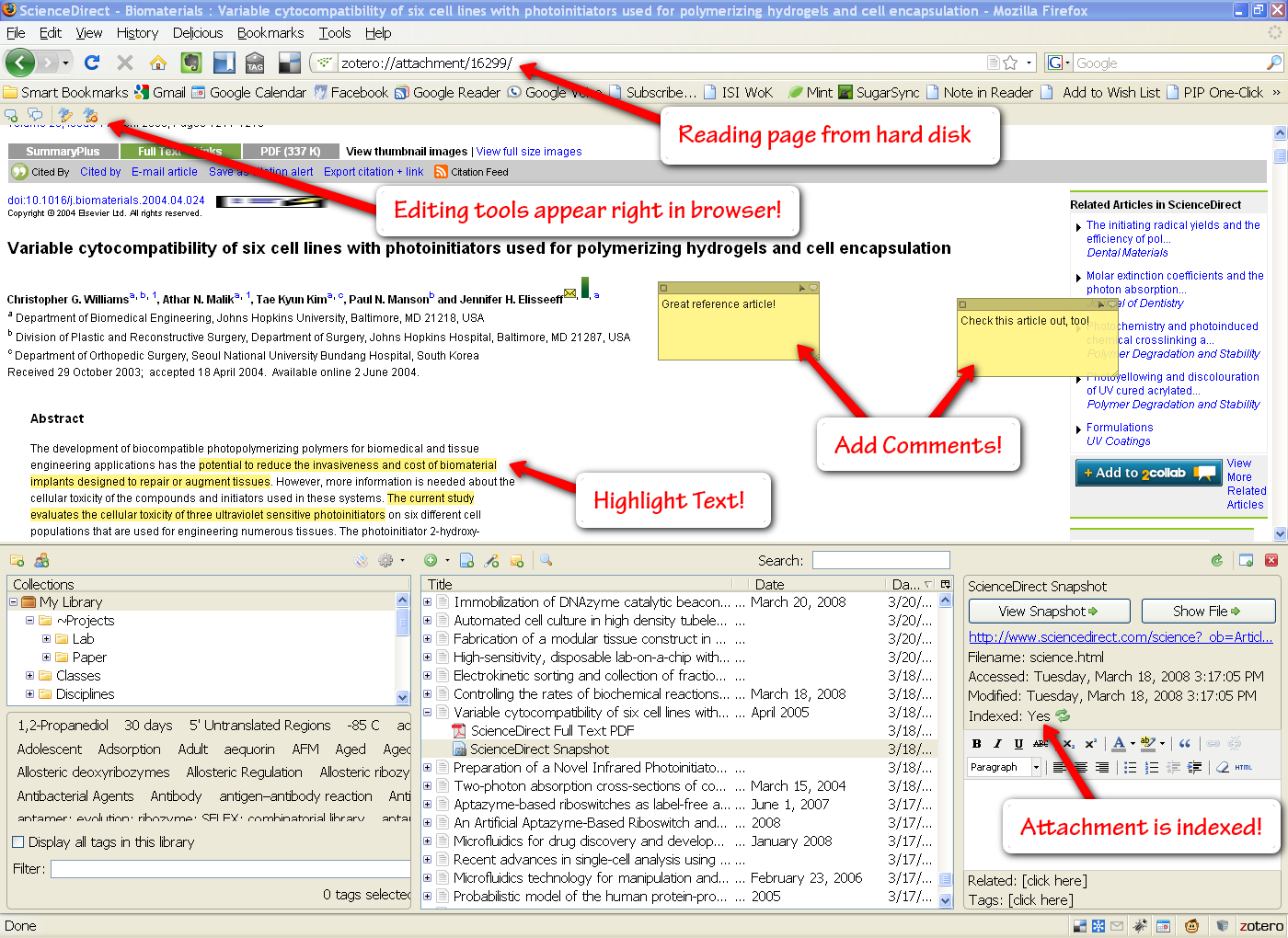
Task: Open the Paragraph format dropdown
Action: (x=1035, y=767)
